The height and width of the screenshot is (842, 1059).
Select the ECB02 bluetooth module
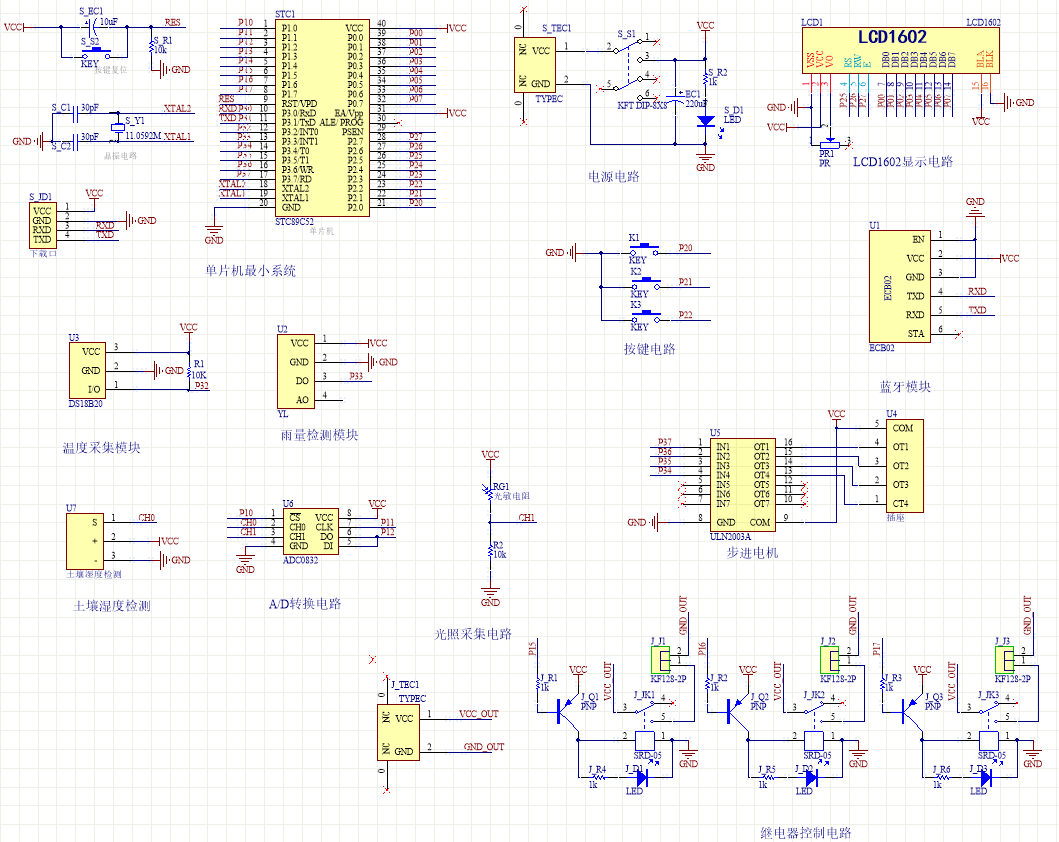(900, 286)
